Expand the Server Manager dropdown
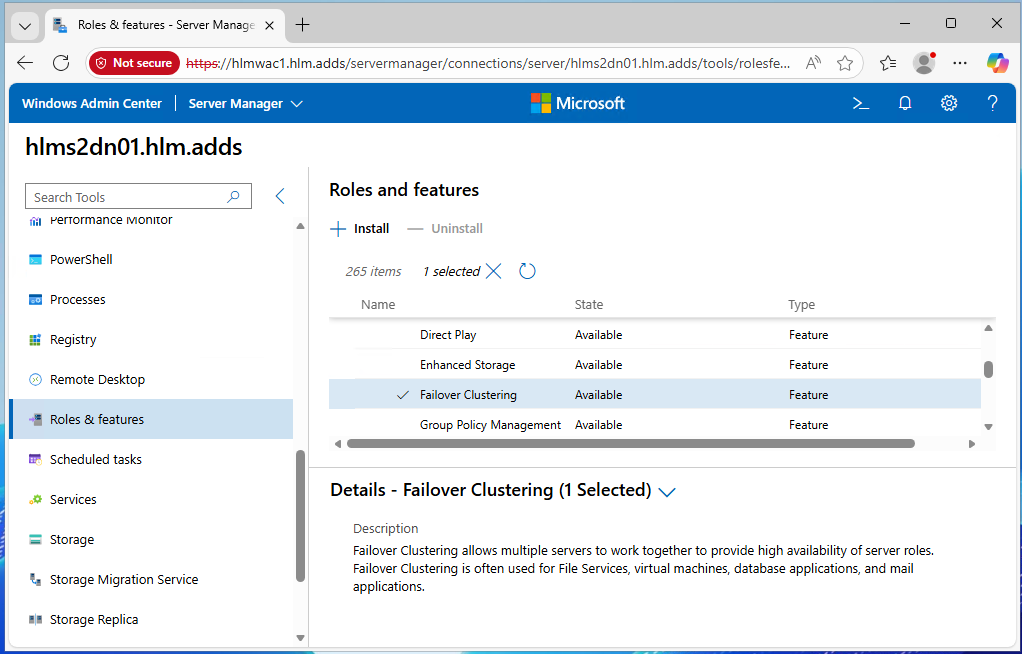This screenshot has width=1022, height=654. point(245,103)
